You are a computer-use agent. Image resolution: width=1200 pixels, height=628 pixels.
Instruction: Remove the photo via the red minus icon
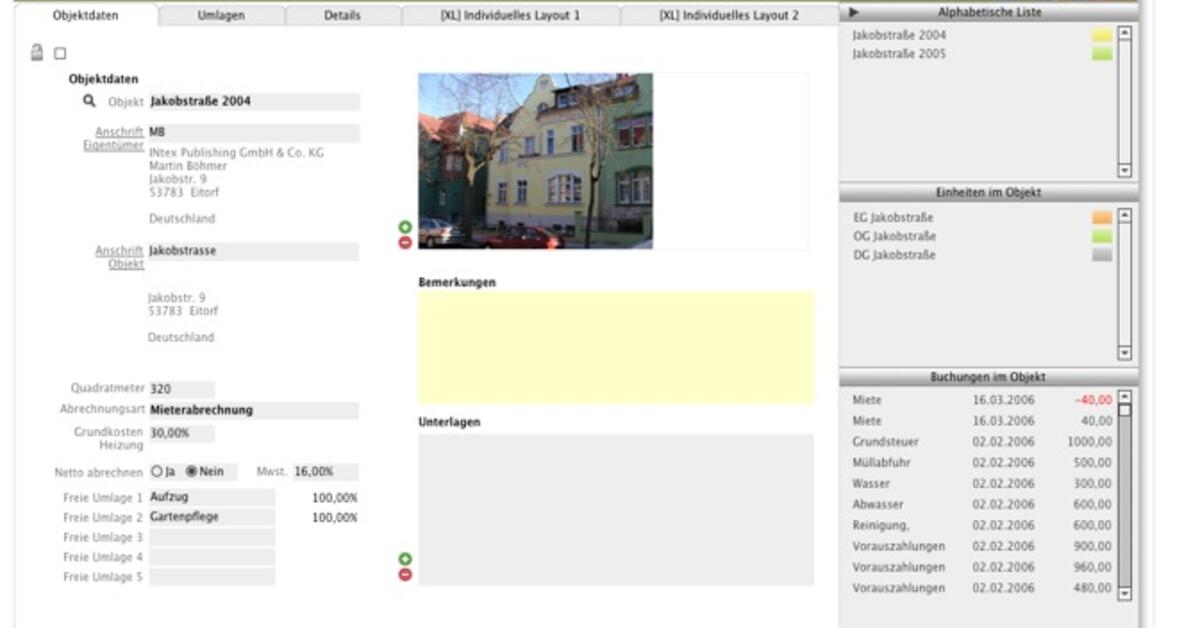tap(403, 240)
